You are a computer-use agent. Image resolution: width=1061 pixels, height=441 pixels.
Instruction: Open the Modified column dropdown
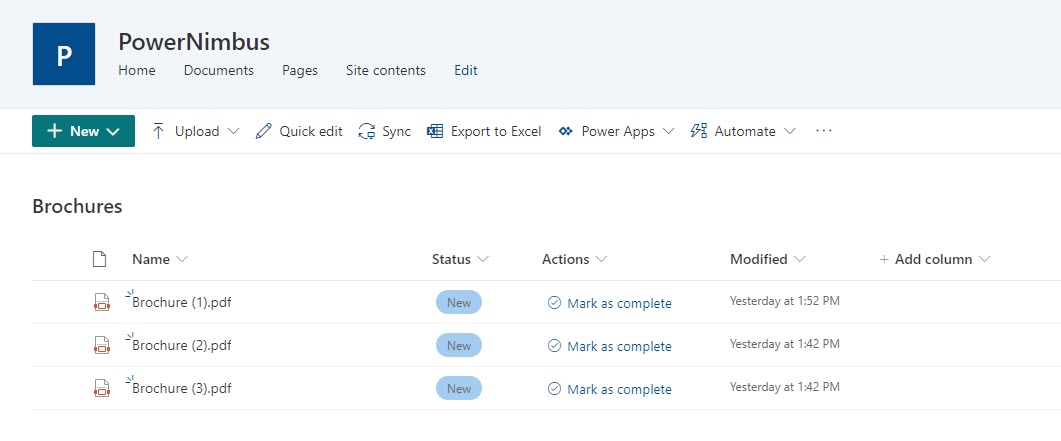(768, 259)
